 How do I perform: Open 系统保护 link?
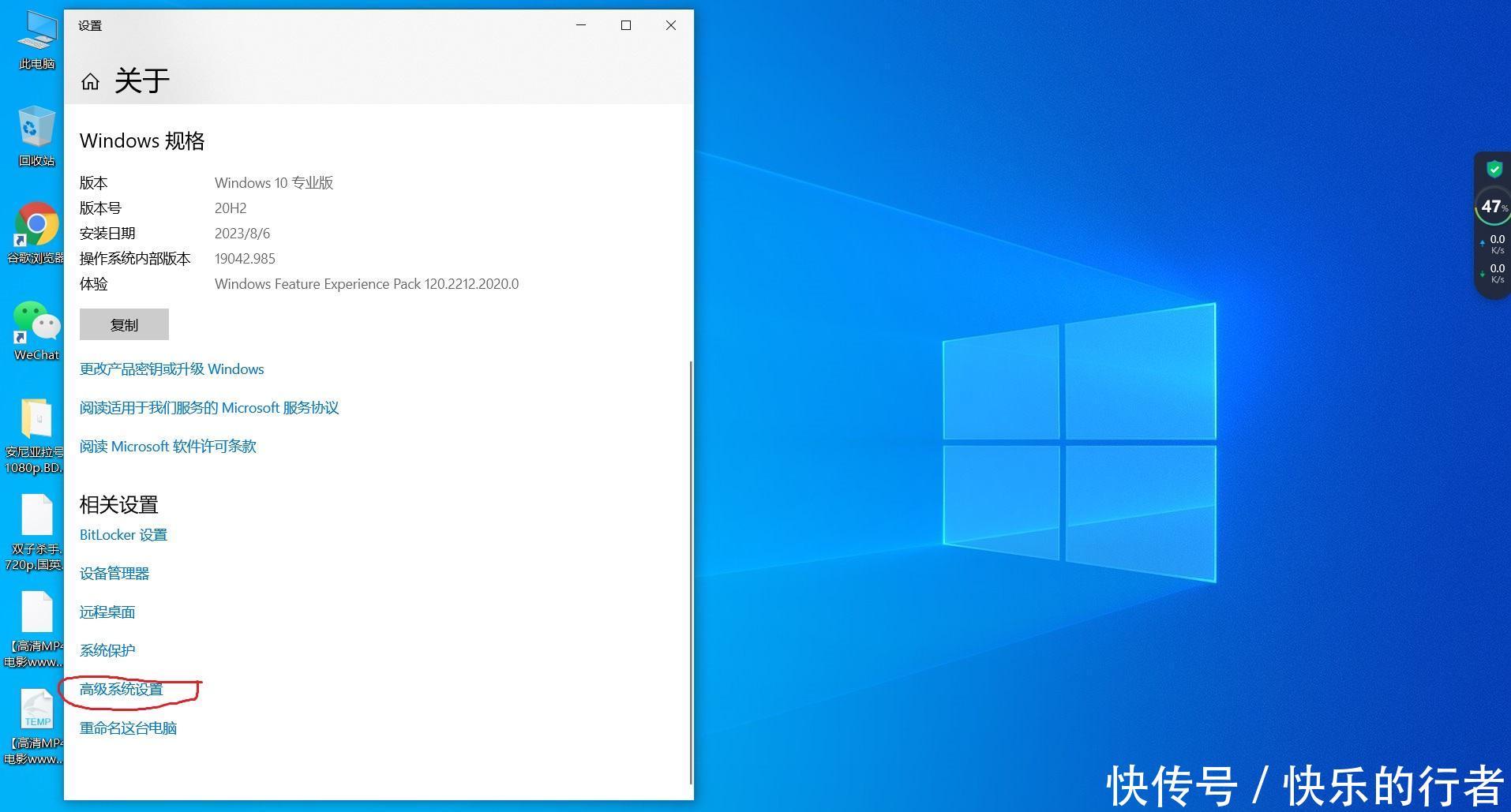tap(107, 650)
